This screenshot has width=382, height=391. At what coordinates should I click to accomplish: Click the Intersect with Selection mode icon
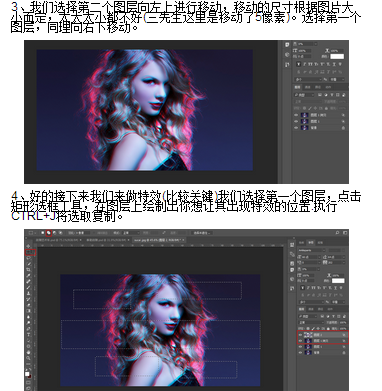pyautogui.click(x=60, y=233)
